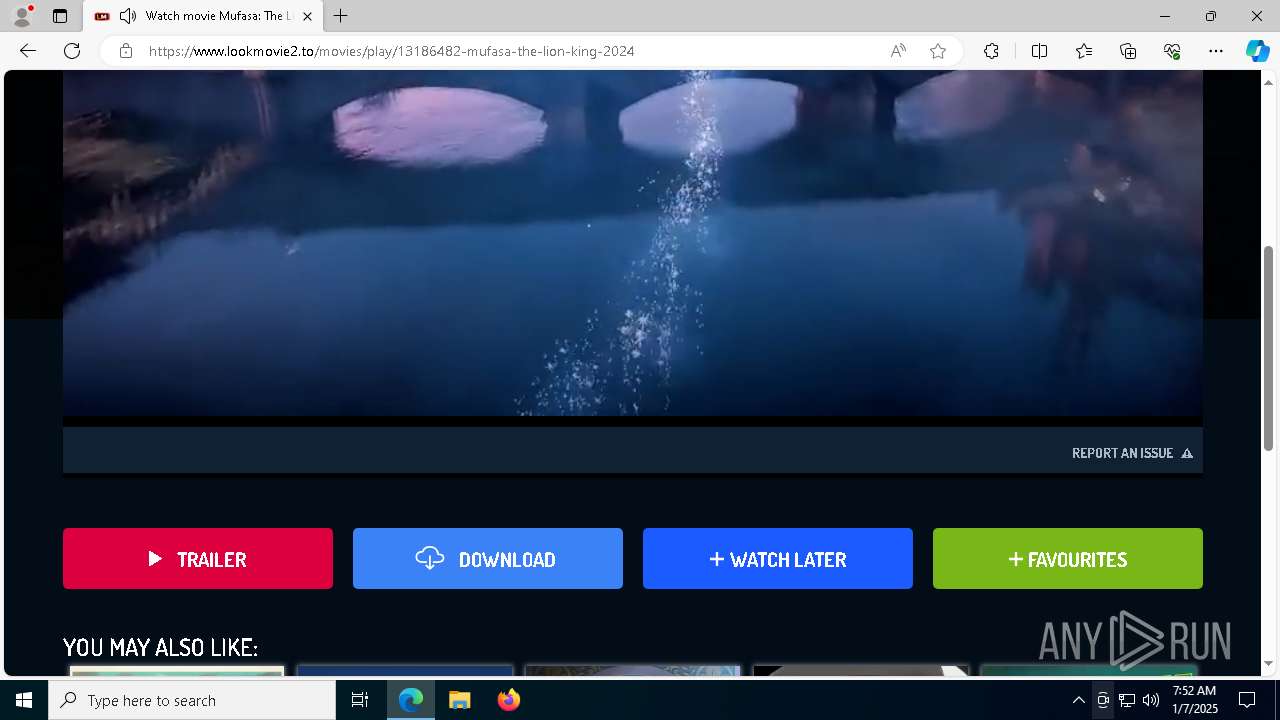Viewport: 1280px width, 720px height.
Task: Open Browser essentials heart icon
Action: coord(1172,51)
